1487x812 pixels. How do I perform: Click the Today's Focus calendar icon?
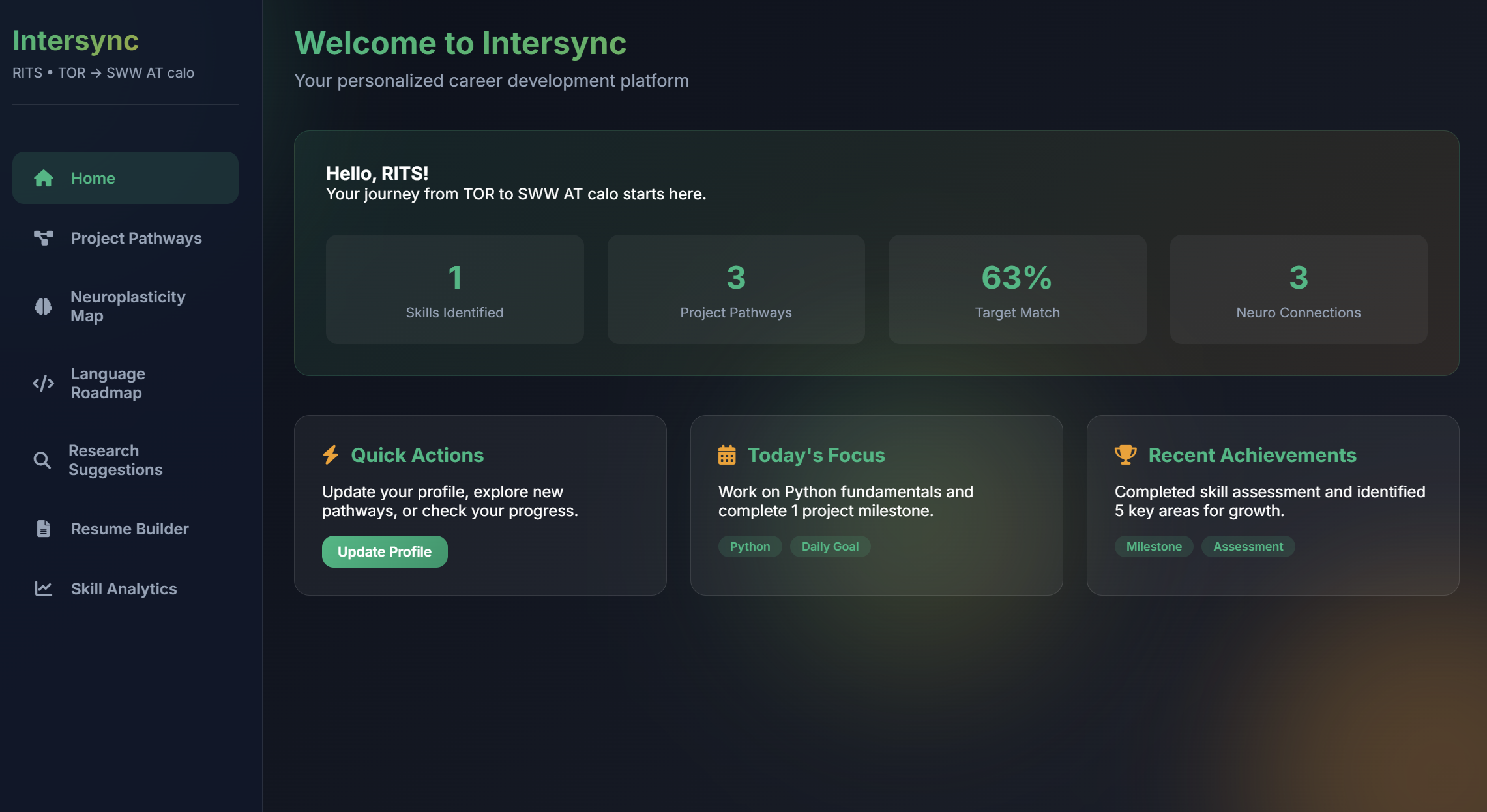coord(727,455)
